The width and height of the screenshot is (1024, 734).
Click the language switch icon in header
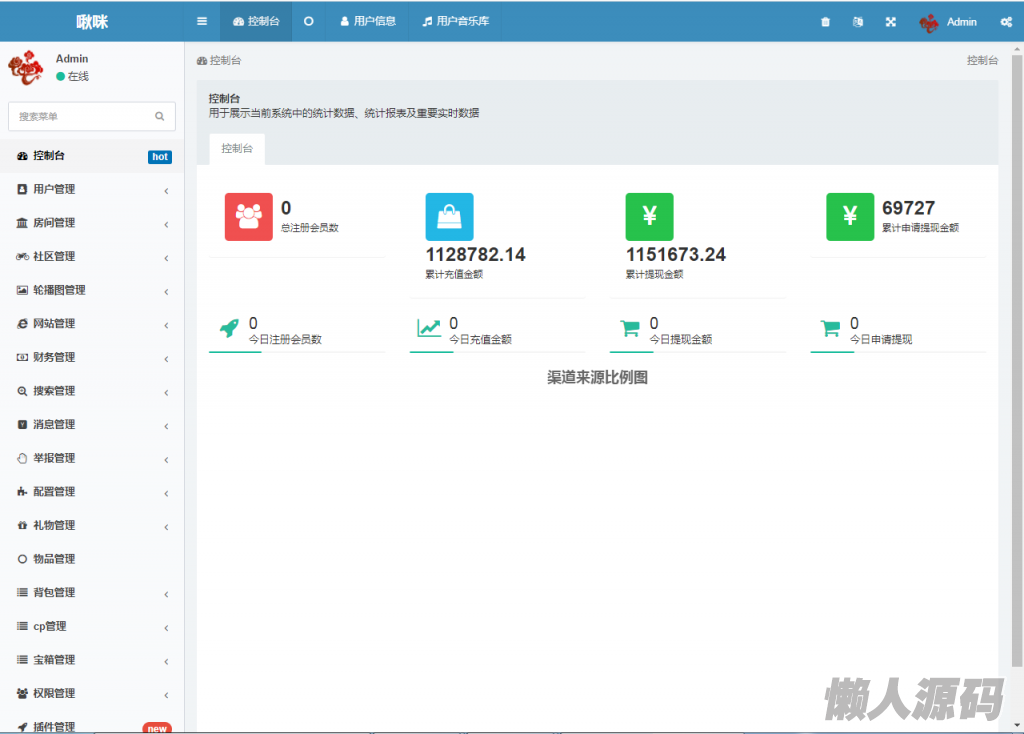tap(857, 22)
